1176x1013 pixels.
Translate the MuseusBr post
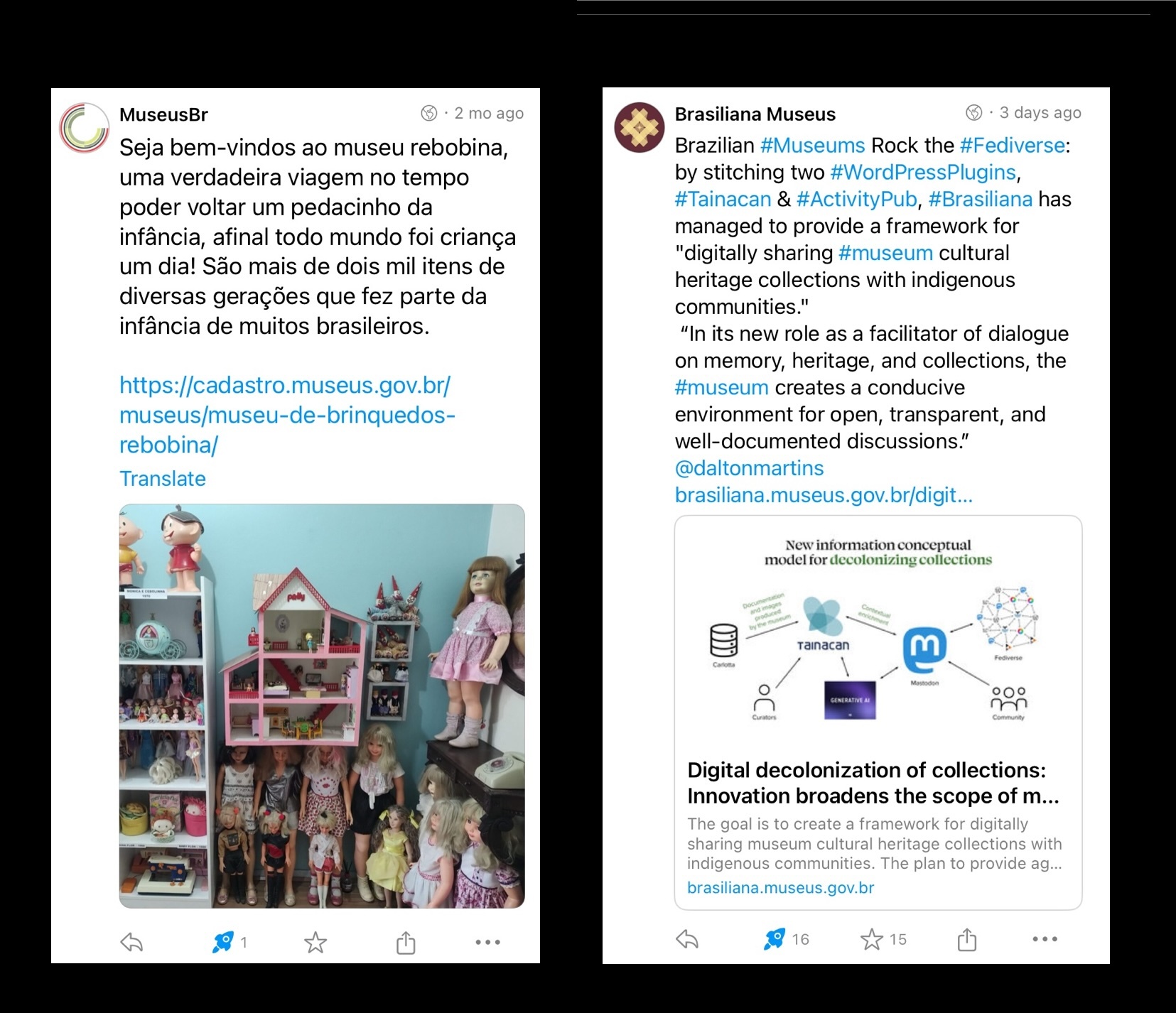[x=163, y=478]
